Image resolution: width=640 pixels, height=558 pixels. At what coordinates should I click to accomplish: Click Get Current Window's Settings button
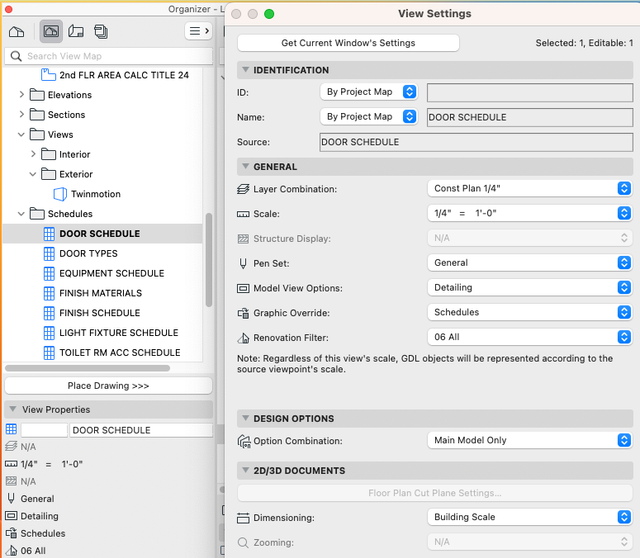click(348, 43)
